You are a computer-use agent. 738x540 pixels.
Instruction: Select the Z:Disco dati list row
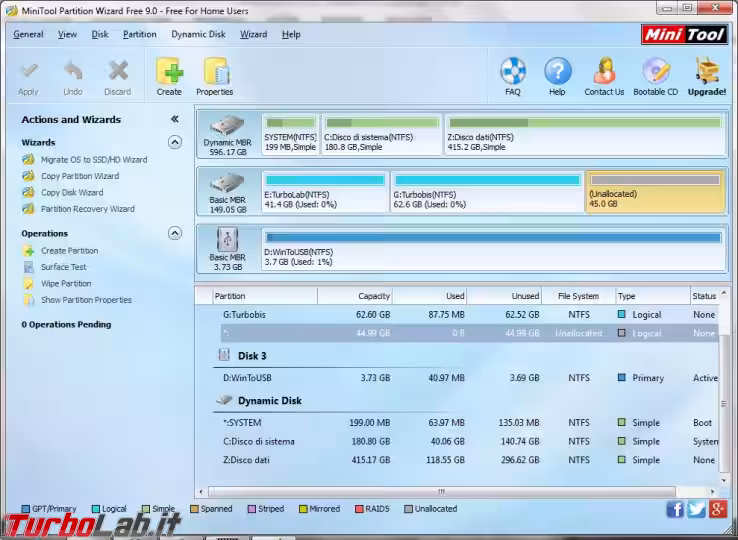point(469,460)
